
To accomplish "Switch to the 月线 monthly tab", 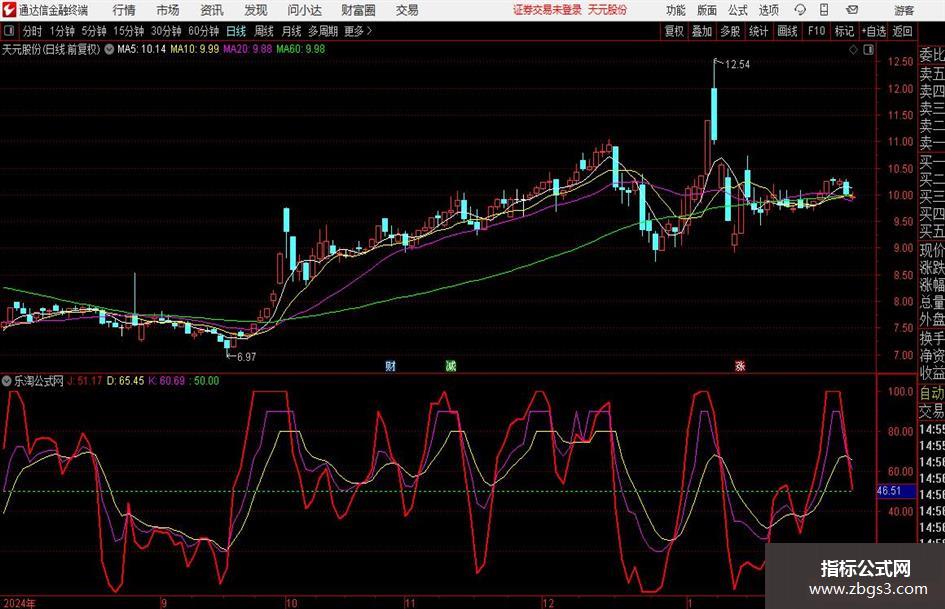I will point(291,31).
